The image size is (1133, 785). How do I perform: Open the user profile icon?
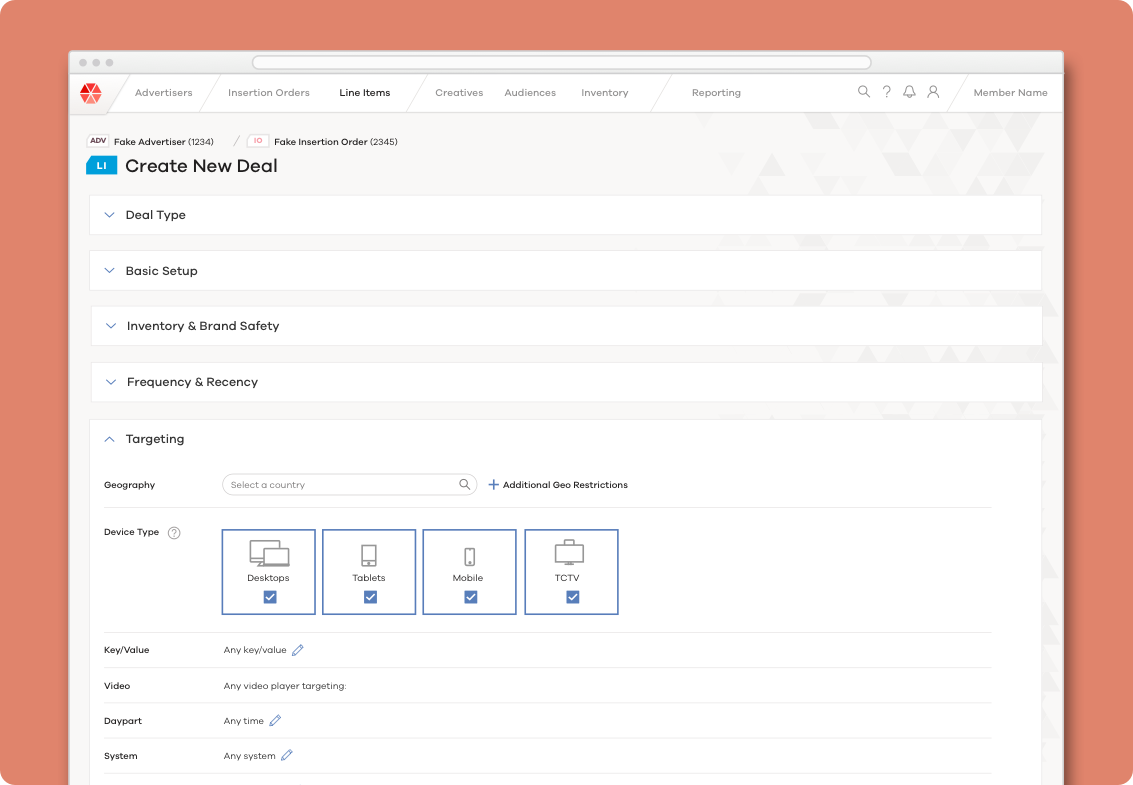(x=933, y=92)
